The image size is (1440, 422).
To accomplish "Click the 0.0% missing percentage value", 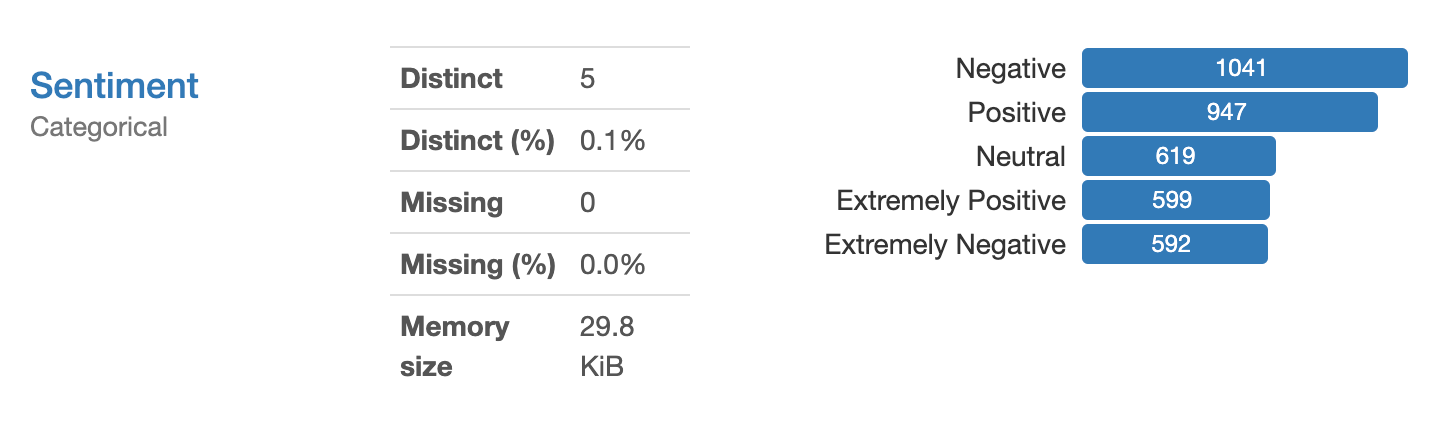I will click(612, 265).
